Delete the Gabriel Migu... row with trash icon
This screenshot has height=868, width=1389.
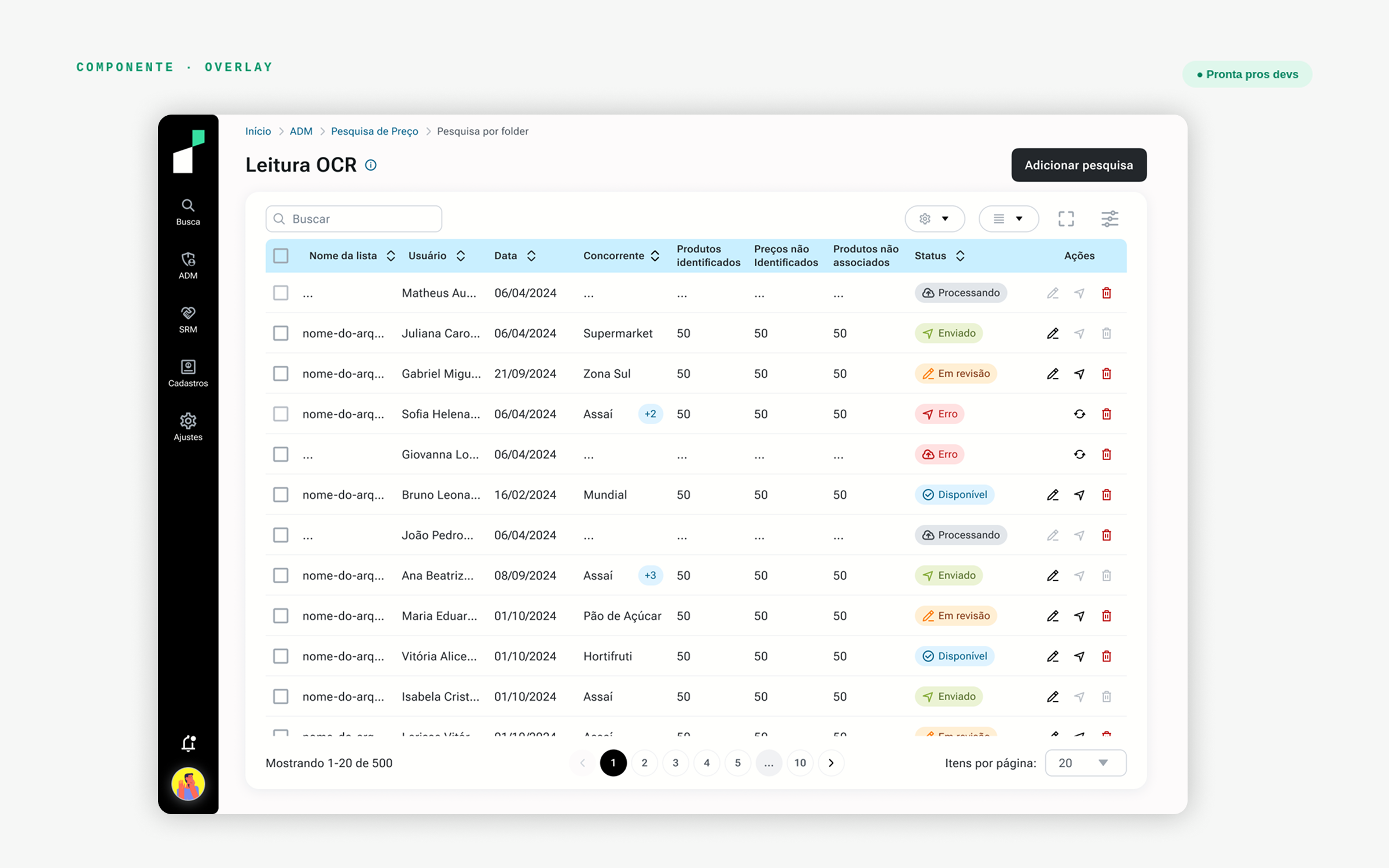(x=1107, y=373)
